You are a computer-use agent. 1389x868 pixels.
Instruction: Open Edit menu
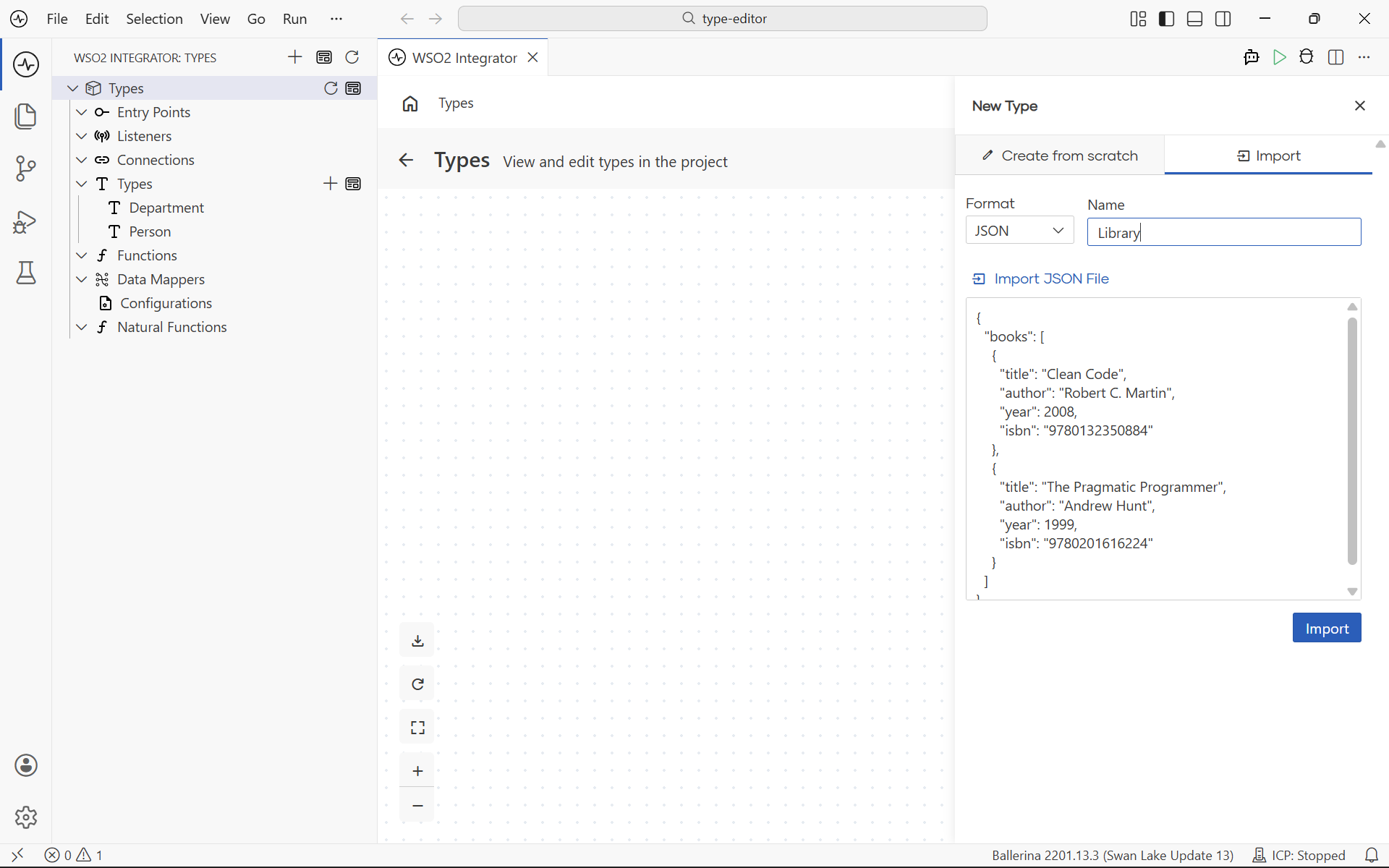97,19
